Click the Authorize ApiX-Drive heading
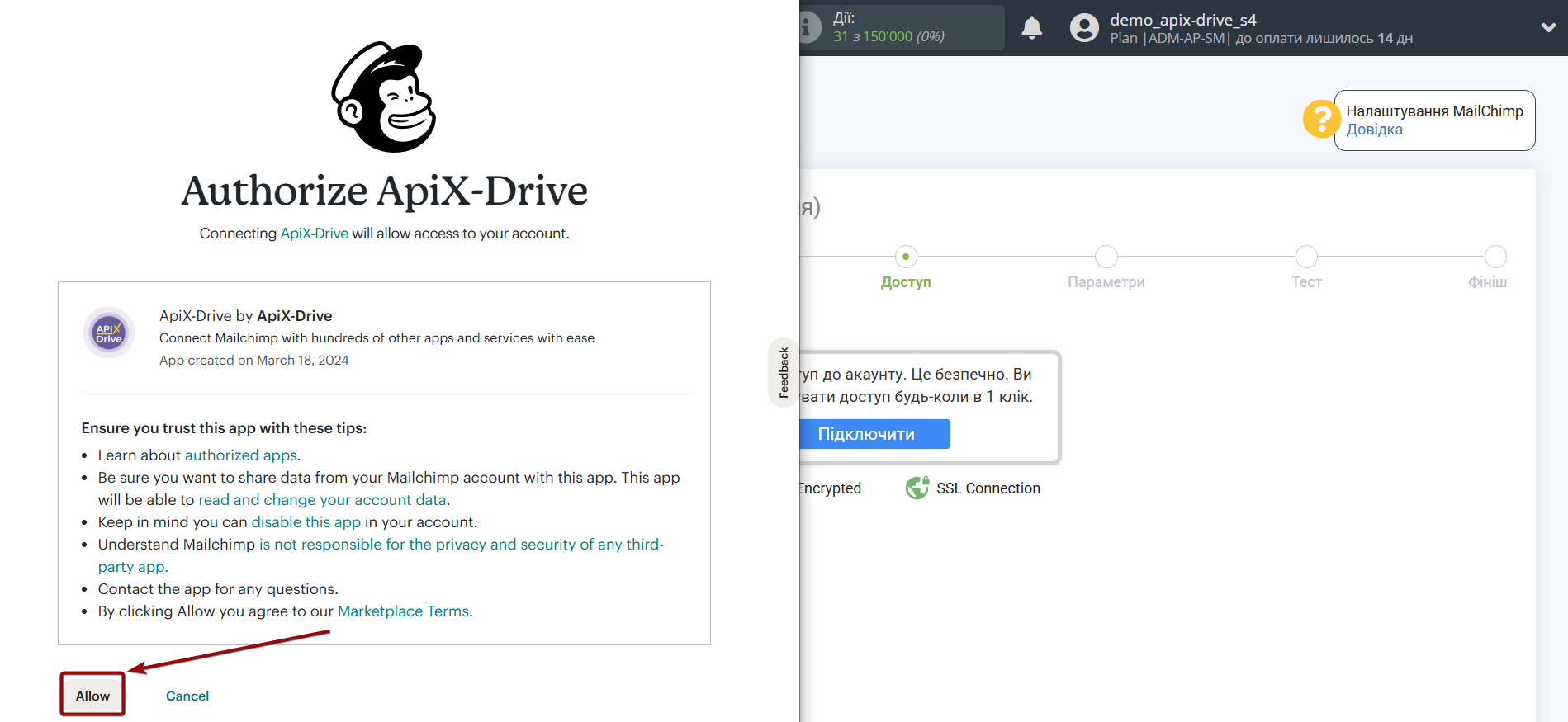 384,191
